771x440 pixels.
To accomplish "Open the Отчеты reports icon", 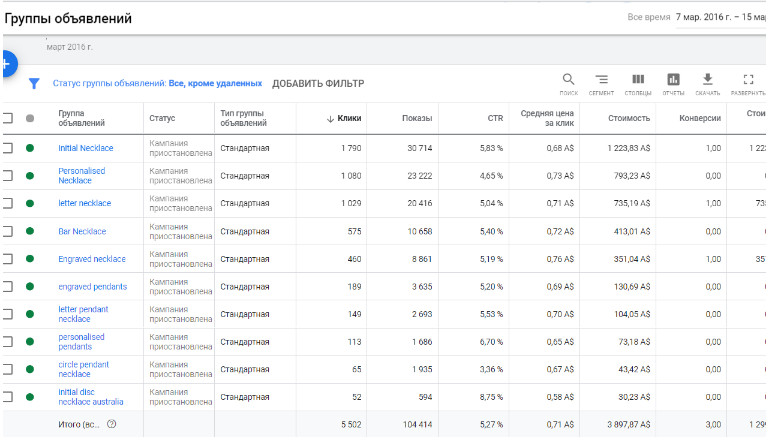I will pyautogui.click(x=673, y=83).
